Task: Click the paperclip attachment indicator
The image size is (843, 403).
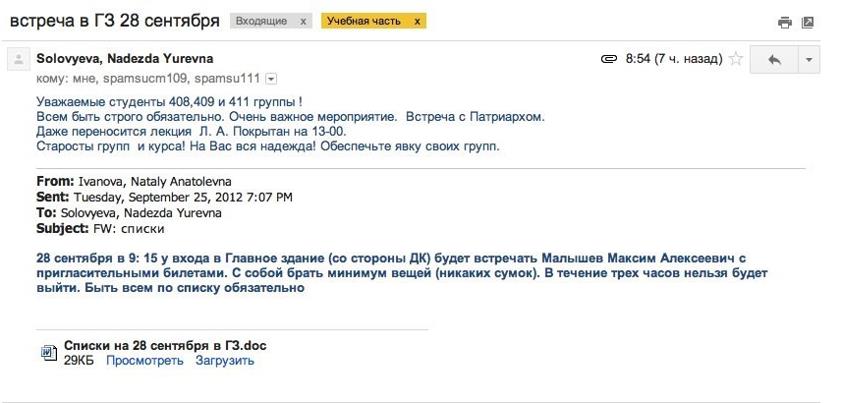Action: coord(609,59)
